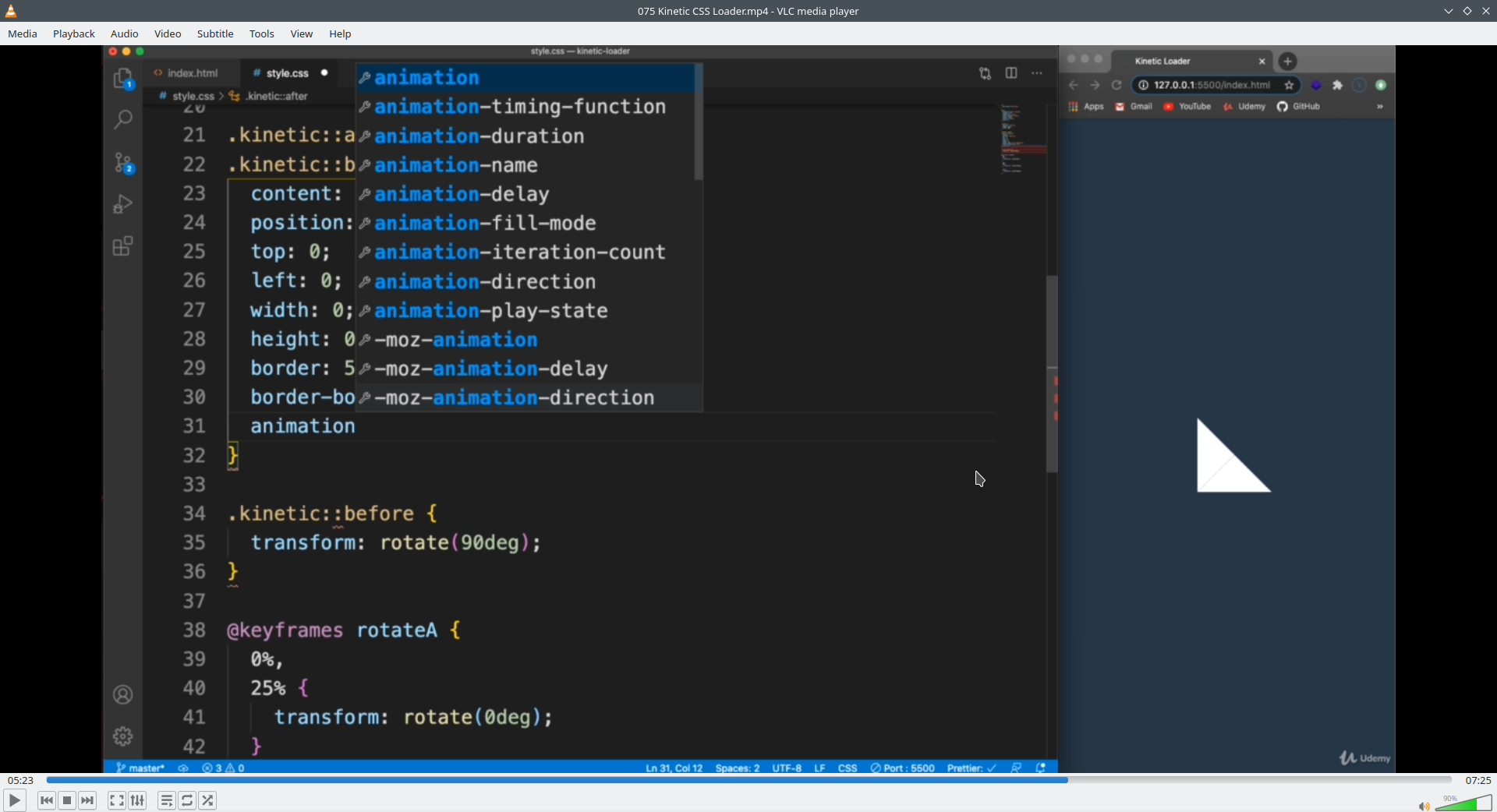Toggle VLC fullscreen mode

tap(117, 800)
